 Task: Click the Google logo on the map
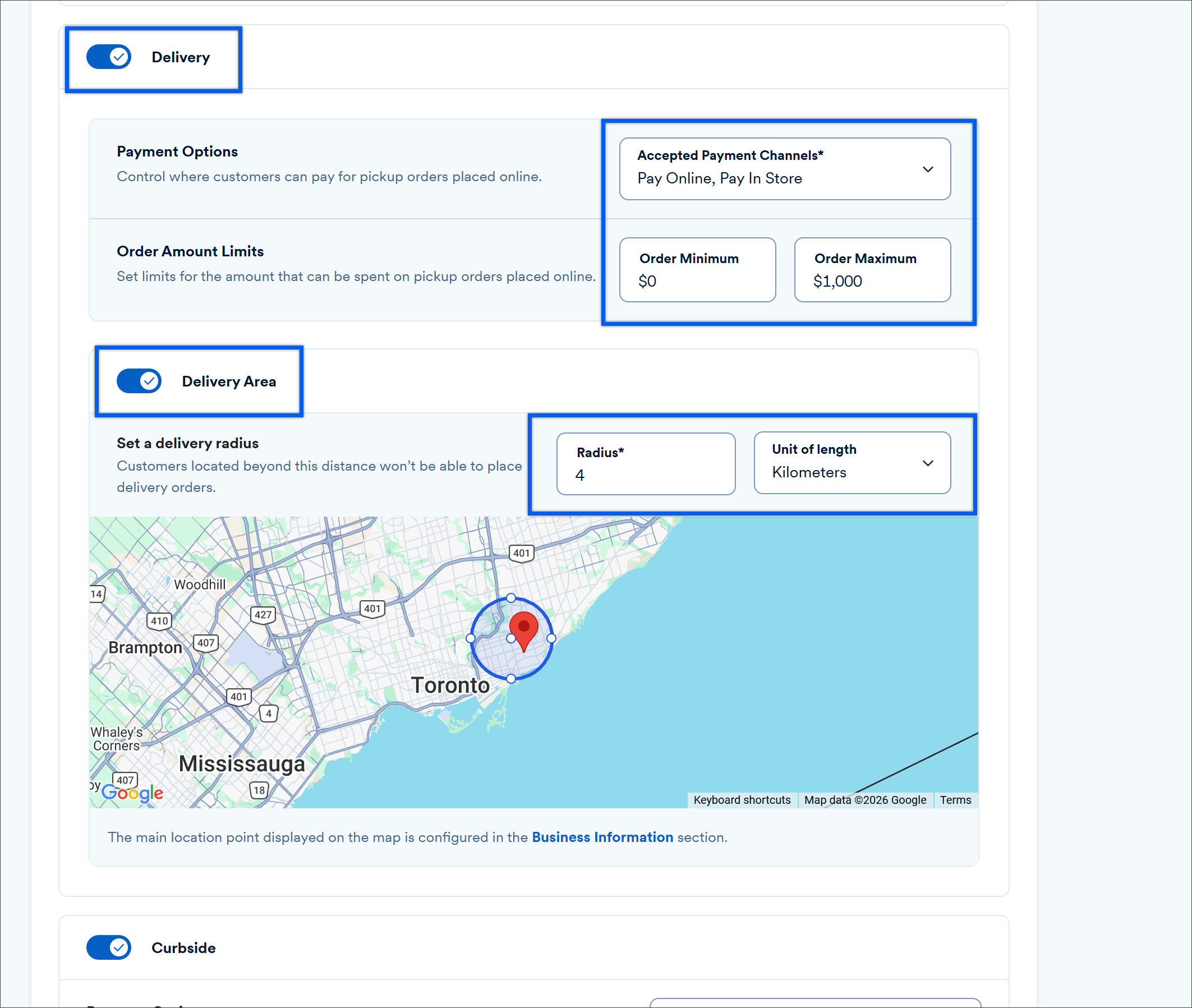pos(132,793)
